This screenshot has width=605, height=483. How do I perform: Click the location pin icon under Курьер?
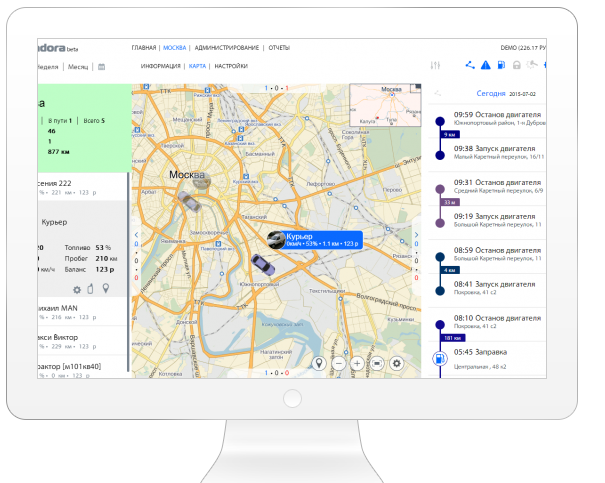tap(106, 288)
